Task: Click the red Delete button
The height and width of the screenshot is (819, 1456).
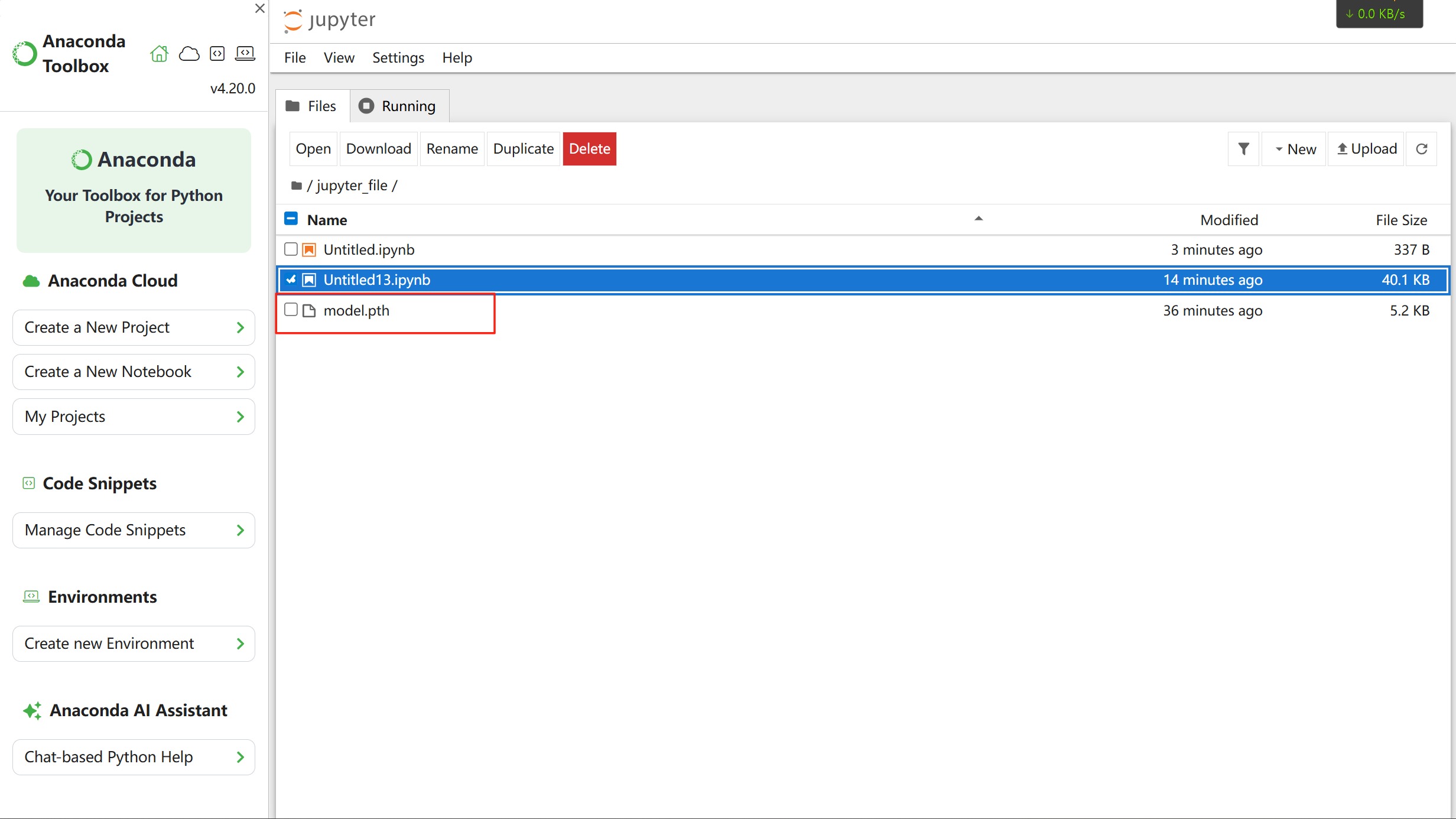Action: (x=589, y=149)
